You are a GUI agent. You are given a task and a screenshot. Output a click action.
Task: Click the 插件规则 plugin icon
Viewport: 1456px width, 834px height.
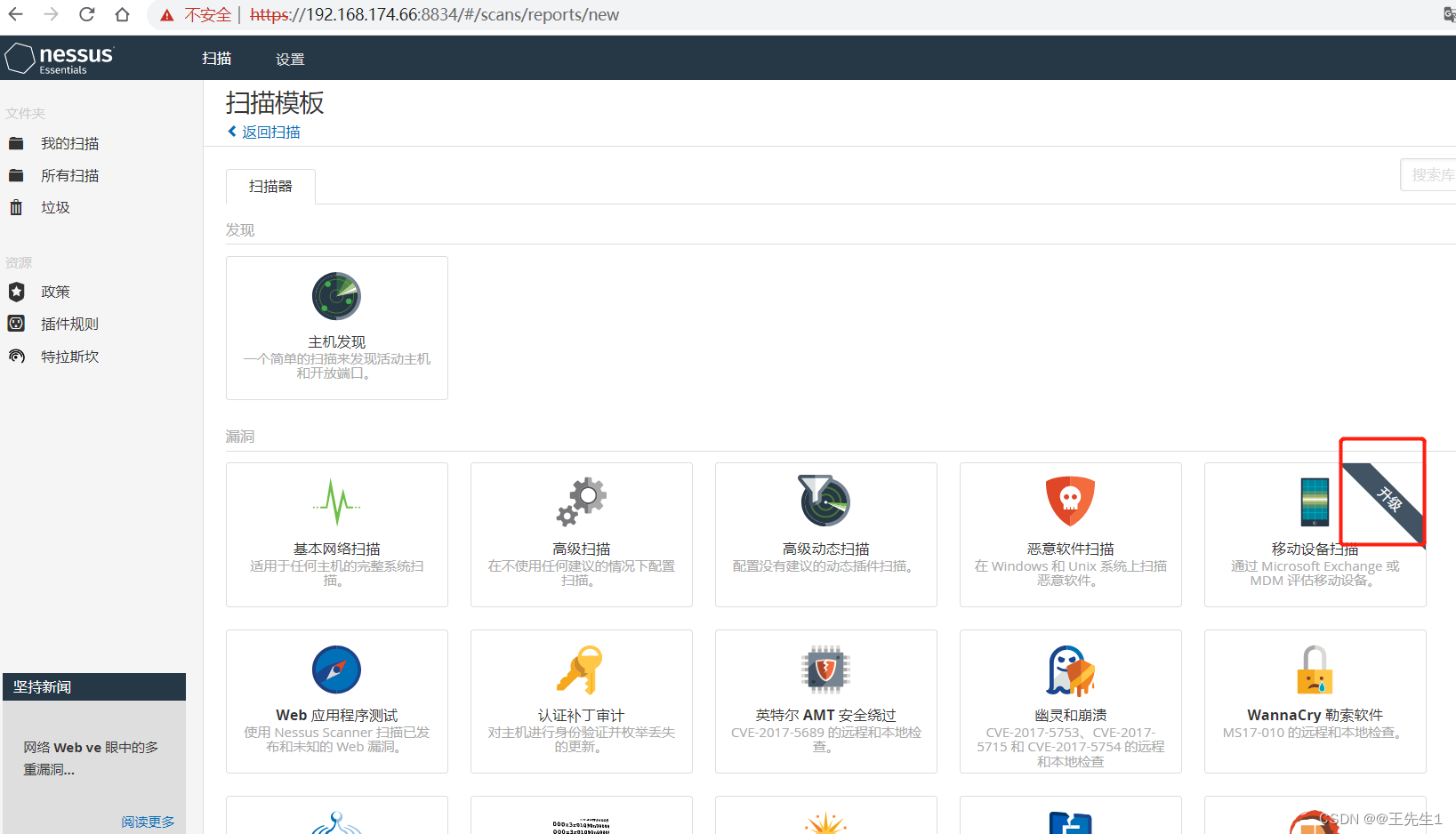tap(16, 324)
